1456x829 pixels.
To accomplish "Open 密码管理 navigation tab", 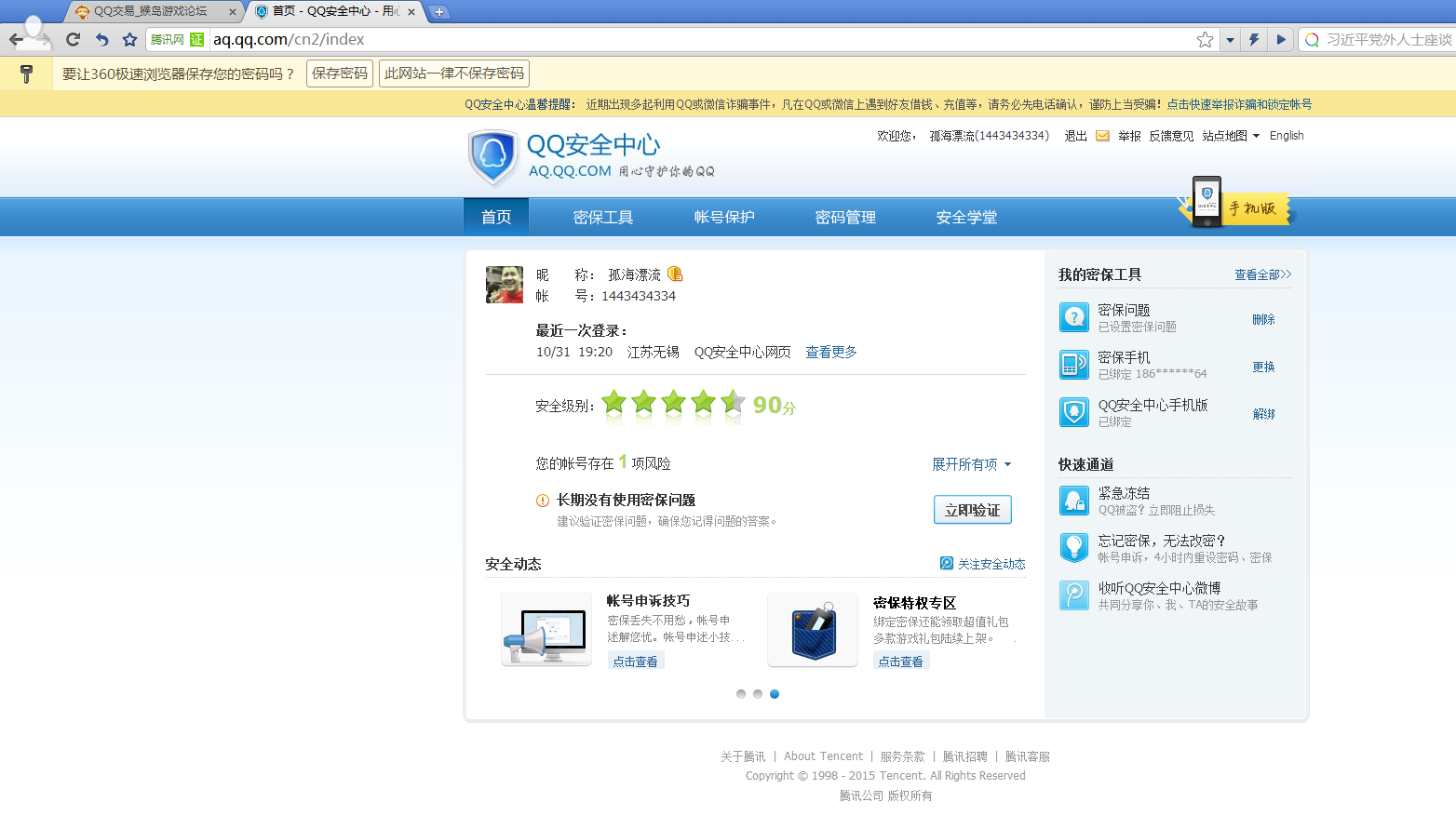I will [x=845, y=217].
